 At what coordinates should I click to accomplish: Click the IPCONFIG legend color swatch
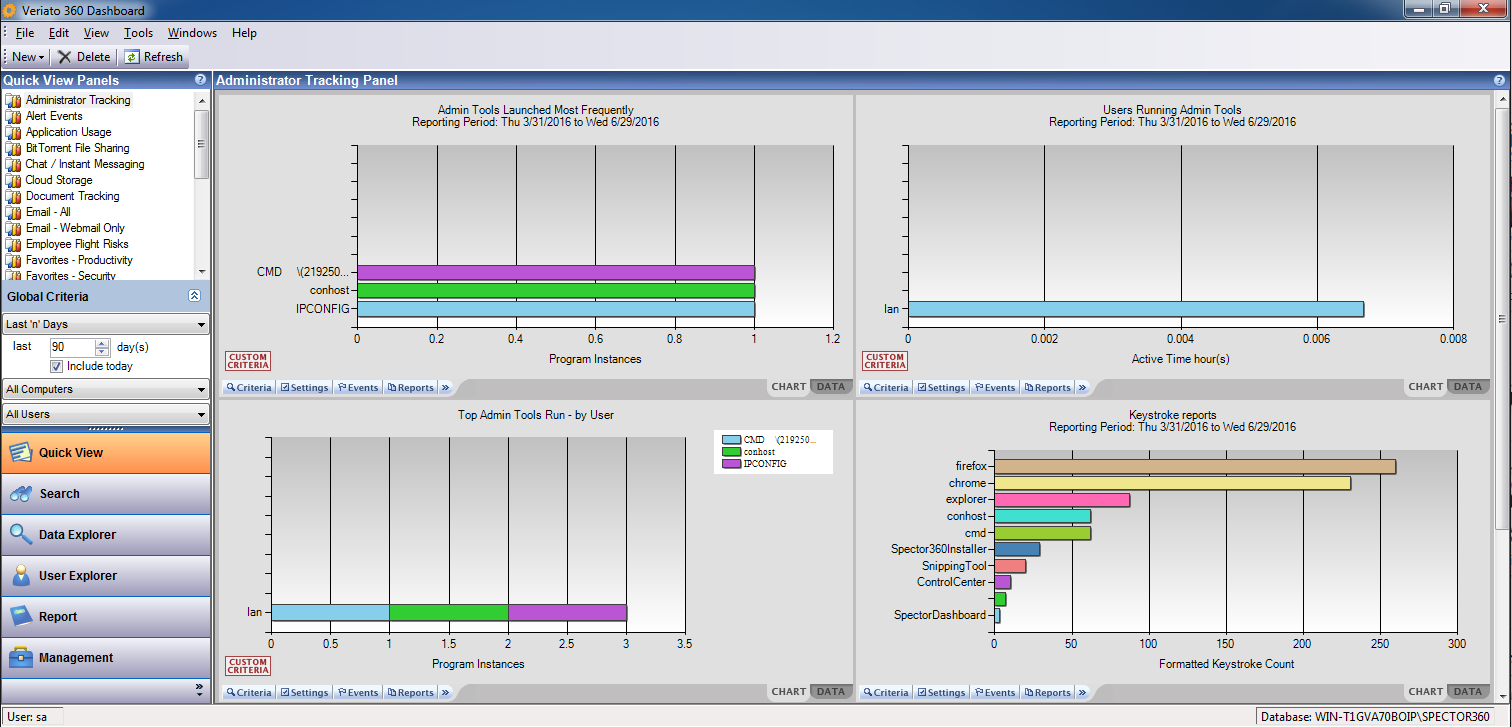pyautogui.click(x=731, y=465)
